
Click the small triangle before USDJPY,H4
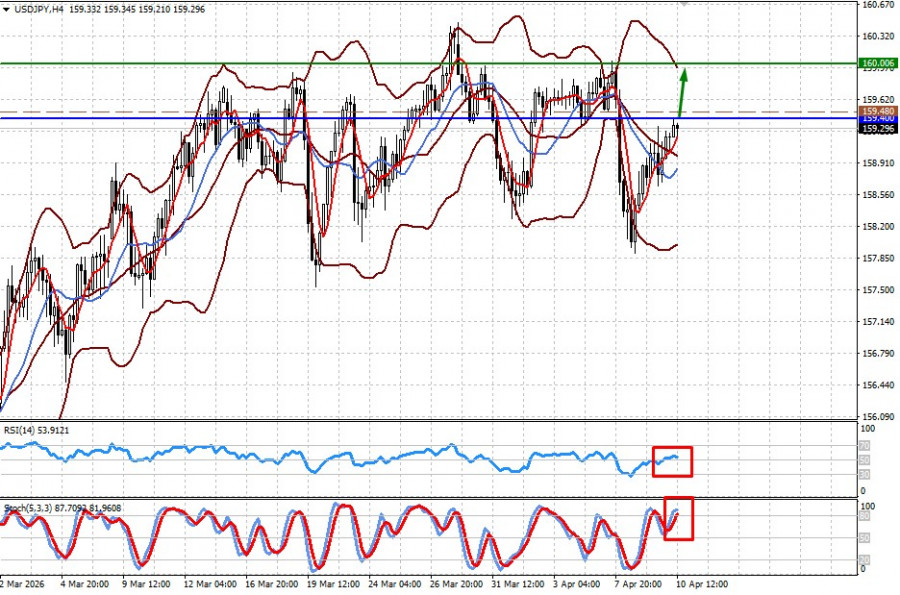[6, 9]
